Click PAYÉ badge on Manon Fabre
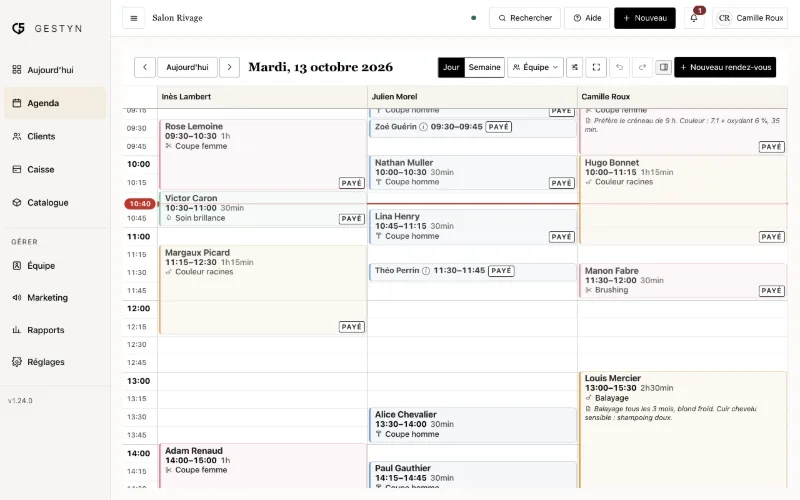800x500 pixels. click(771, 291)
